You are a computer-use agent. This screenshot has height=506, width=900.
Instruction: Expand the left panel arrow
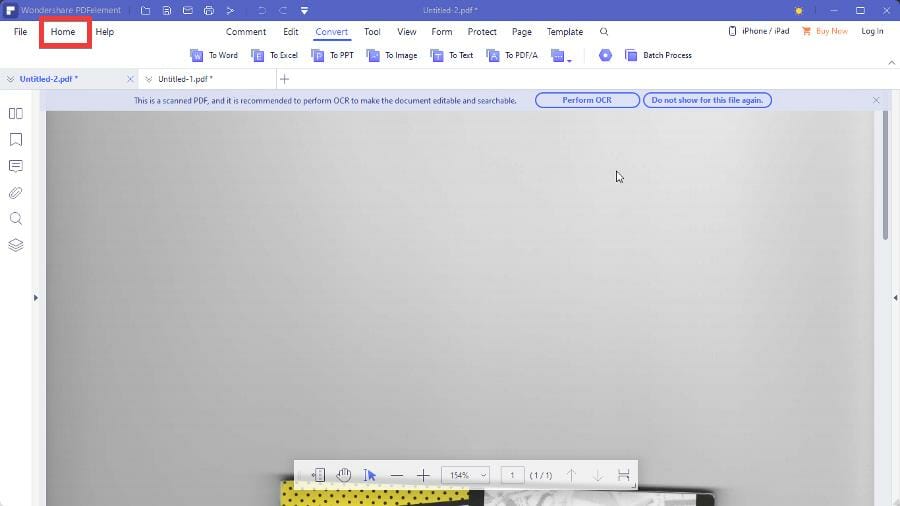pos(36,298)
